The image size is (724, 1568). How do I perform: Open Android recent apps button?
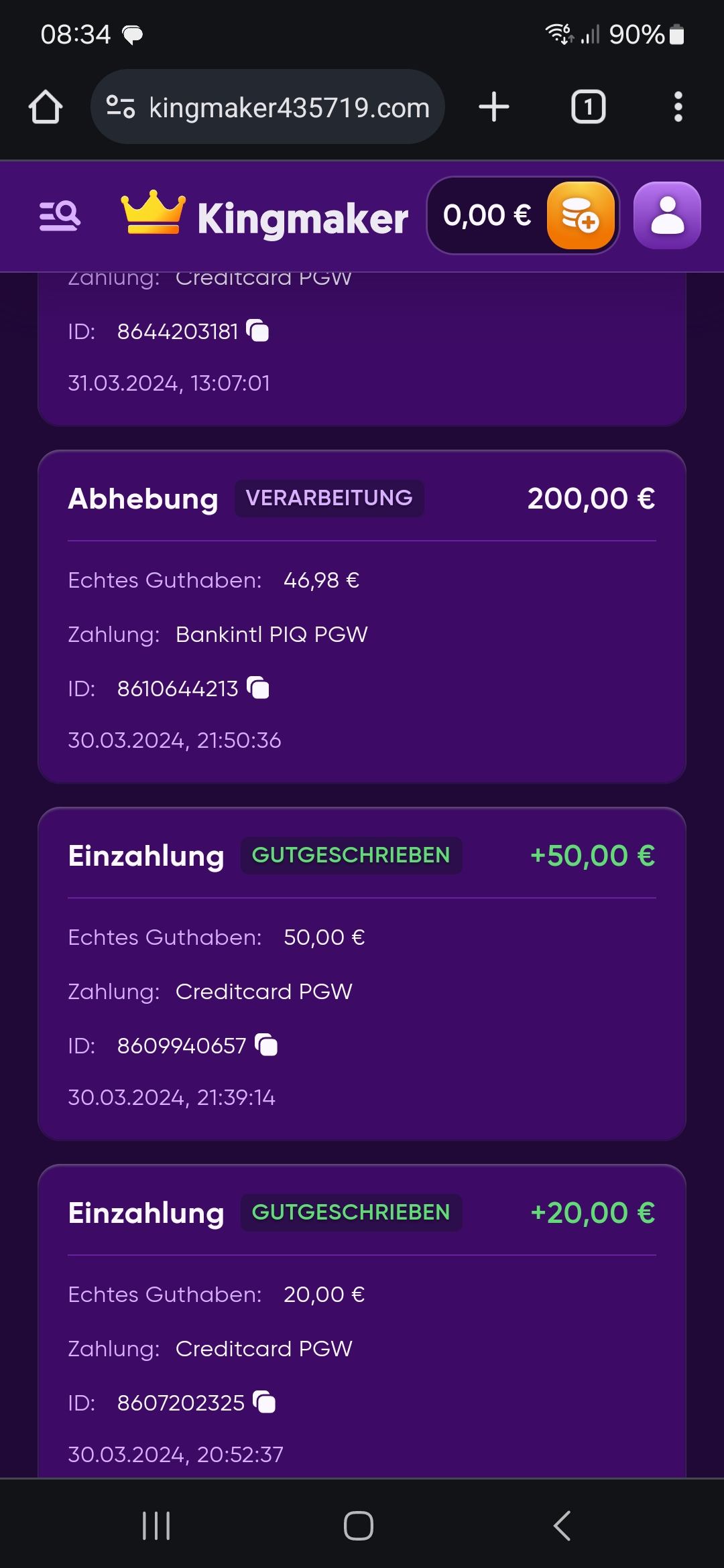(x=156, y=1526)
